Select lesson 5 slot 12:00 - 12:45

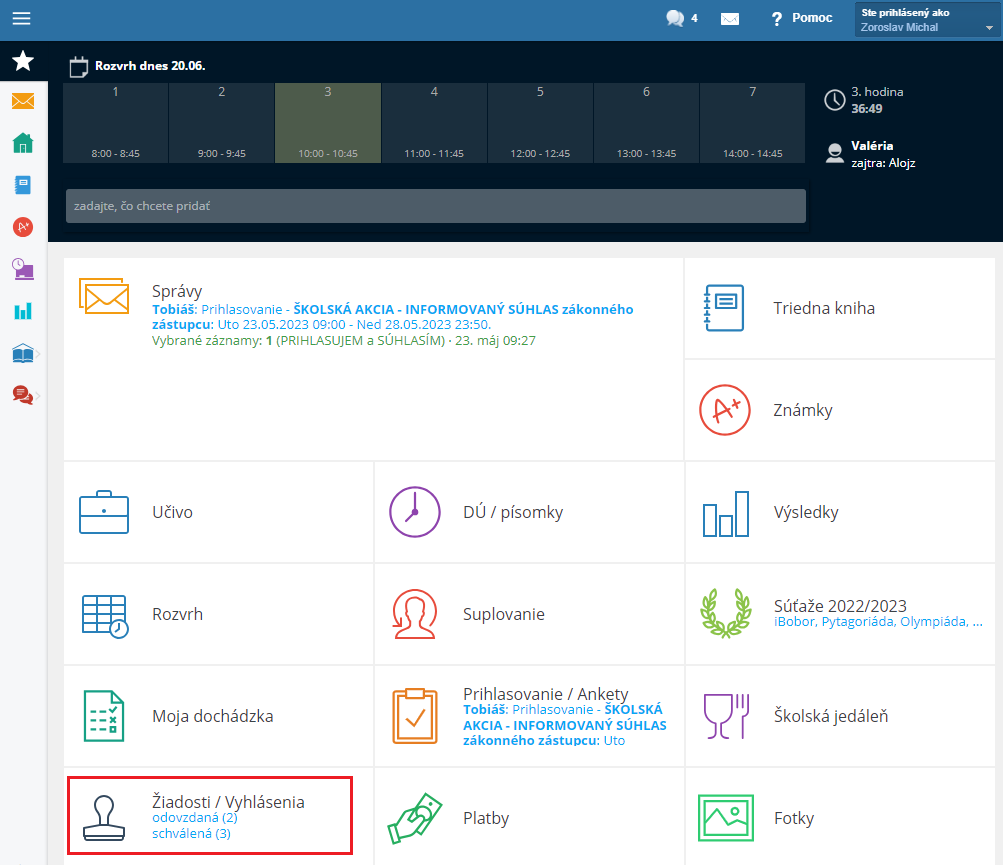point(541,123)
